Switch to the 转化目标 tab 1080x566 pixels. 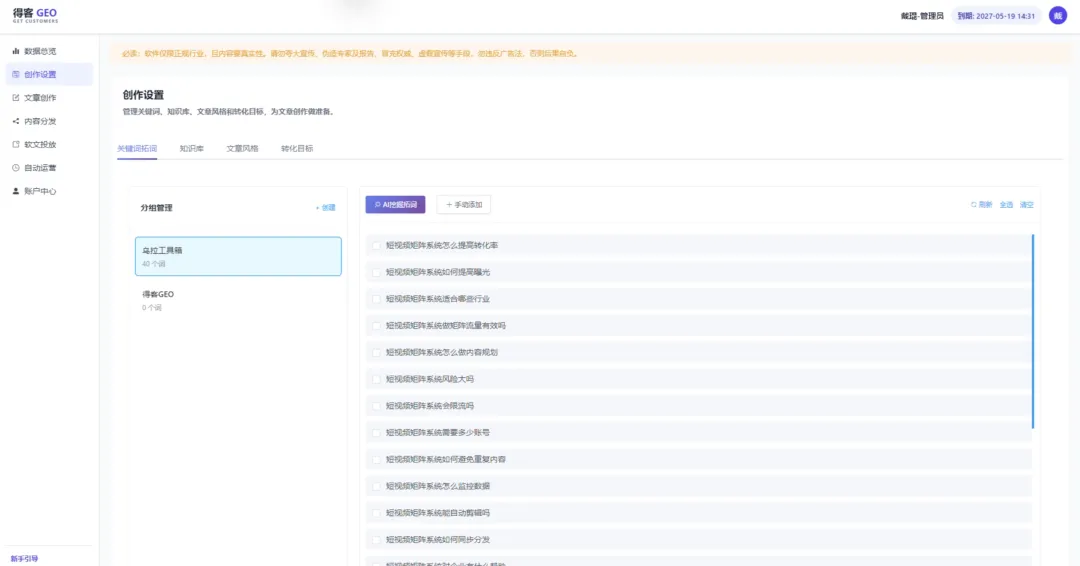click(297, 149)
